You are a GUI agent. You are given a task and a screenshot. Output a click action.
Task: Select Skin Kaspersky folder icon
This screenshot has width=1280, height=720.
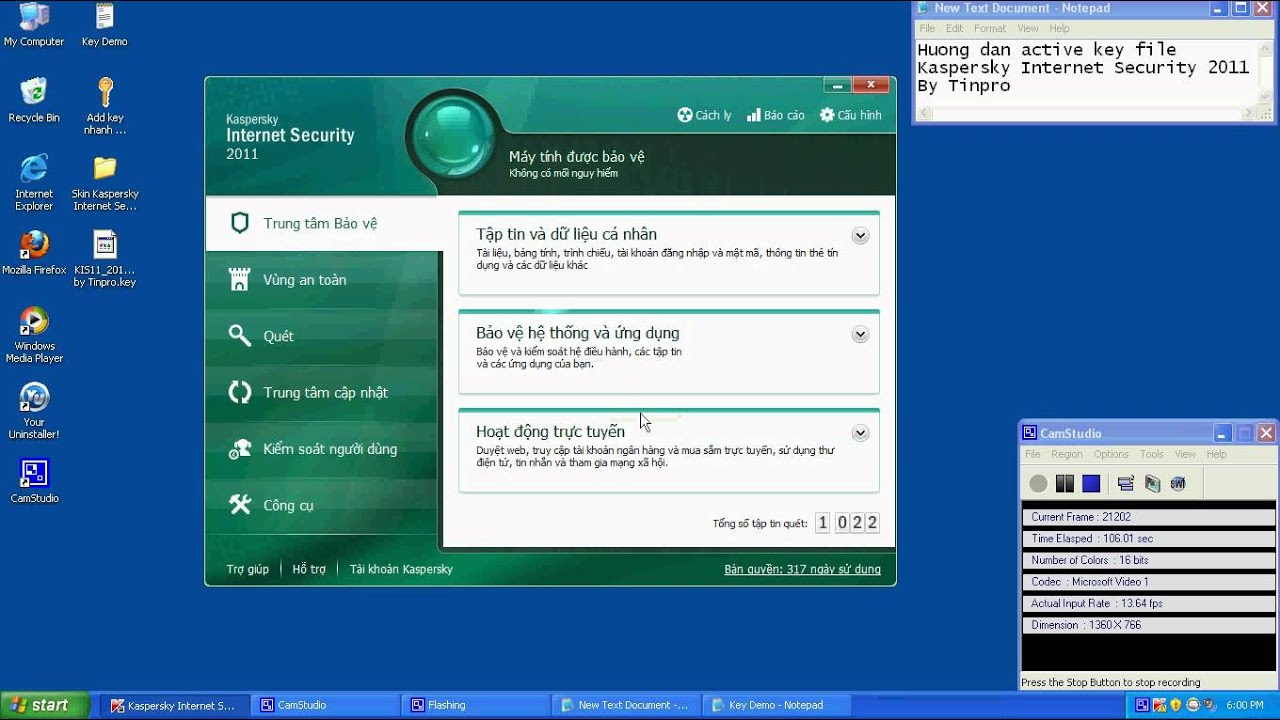coord(104,183)
